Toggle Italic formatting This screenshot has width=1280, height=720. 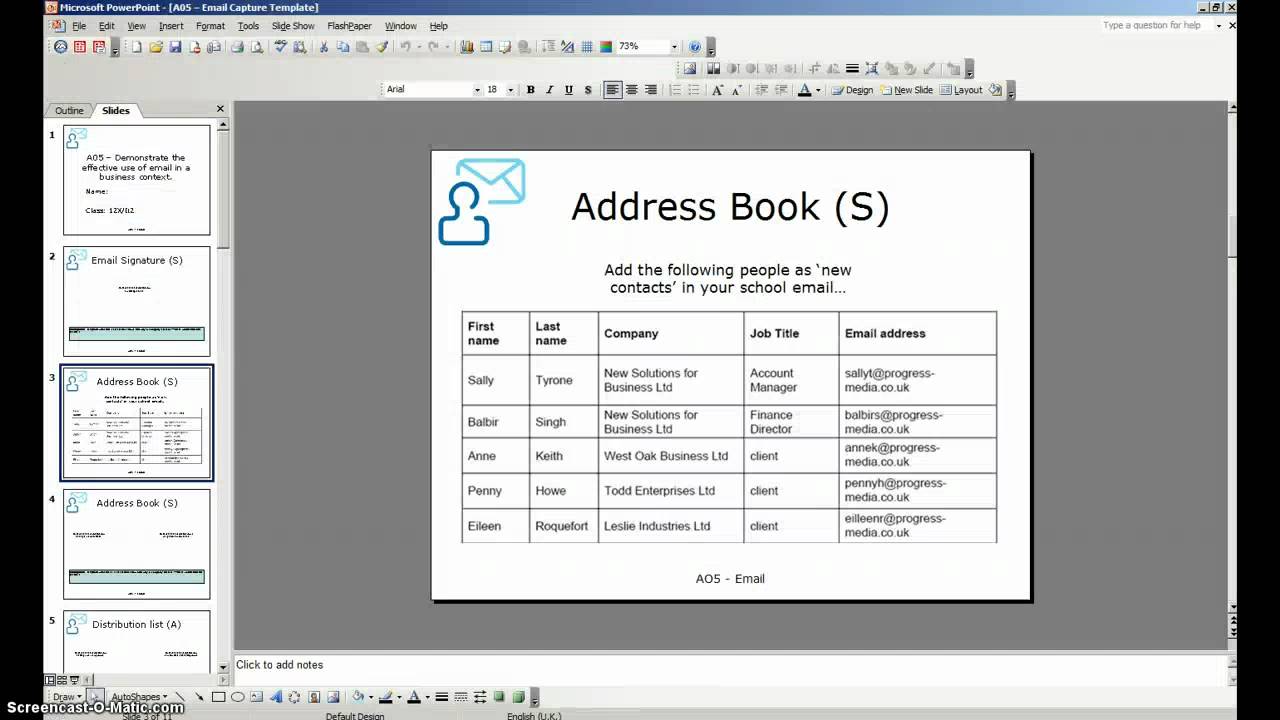(x=550, y=90)
